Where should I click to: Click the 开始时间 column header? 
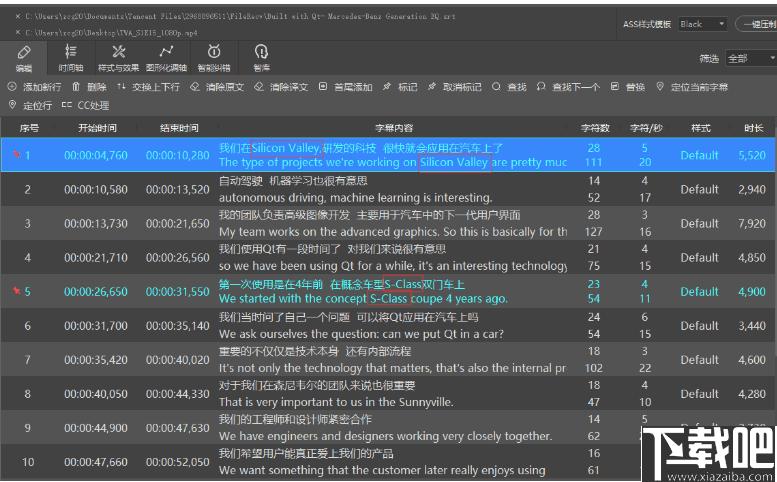(97, 128)
